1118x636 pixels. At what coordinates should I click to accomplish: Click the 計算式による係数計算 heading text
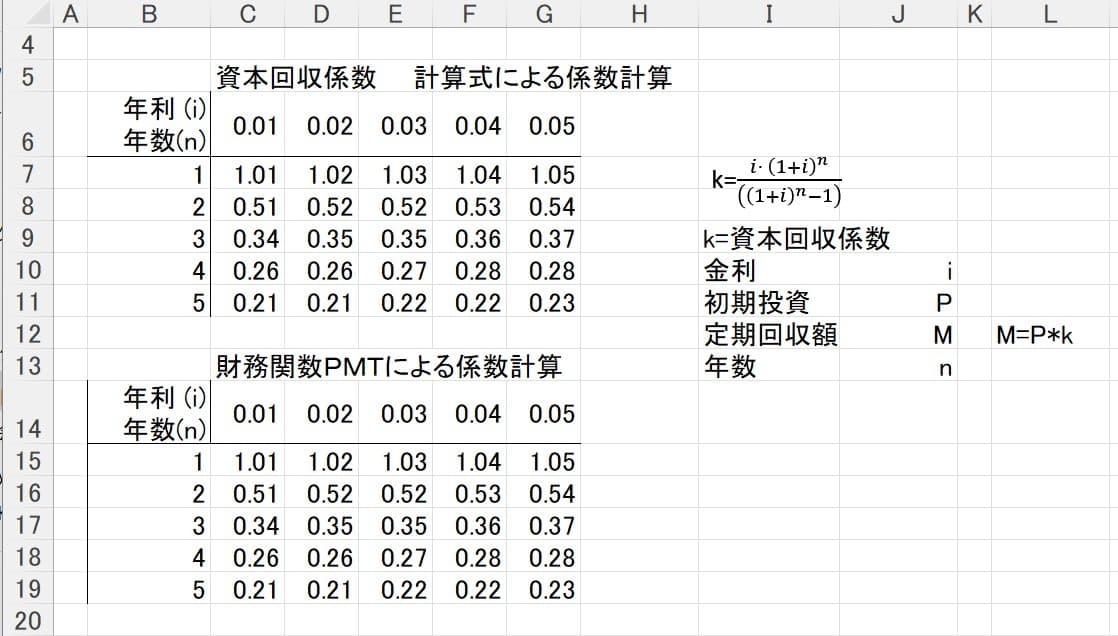point(542,78)
